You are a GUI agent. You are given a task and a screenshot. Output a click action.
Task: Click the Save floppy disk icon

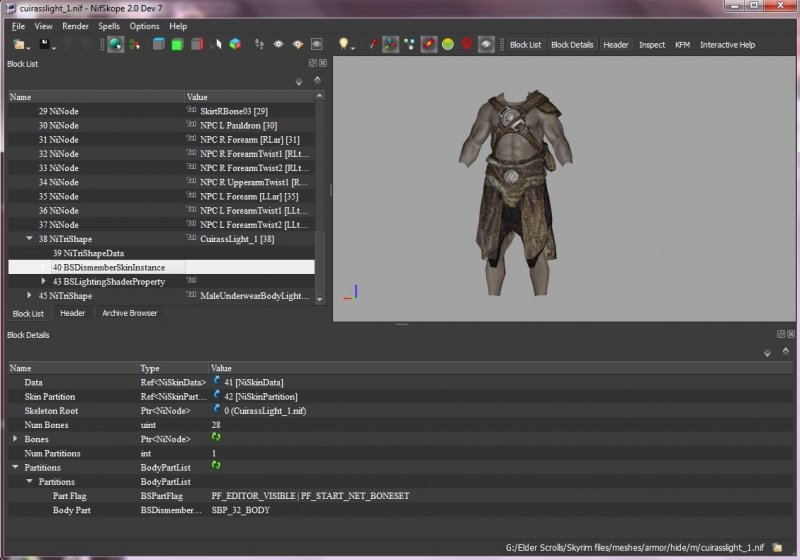[x=45, y=44]
